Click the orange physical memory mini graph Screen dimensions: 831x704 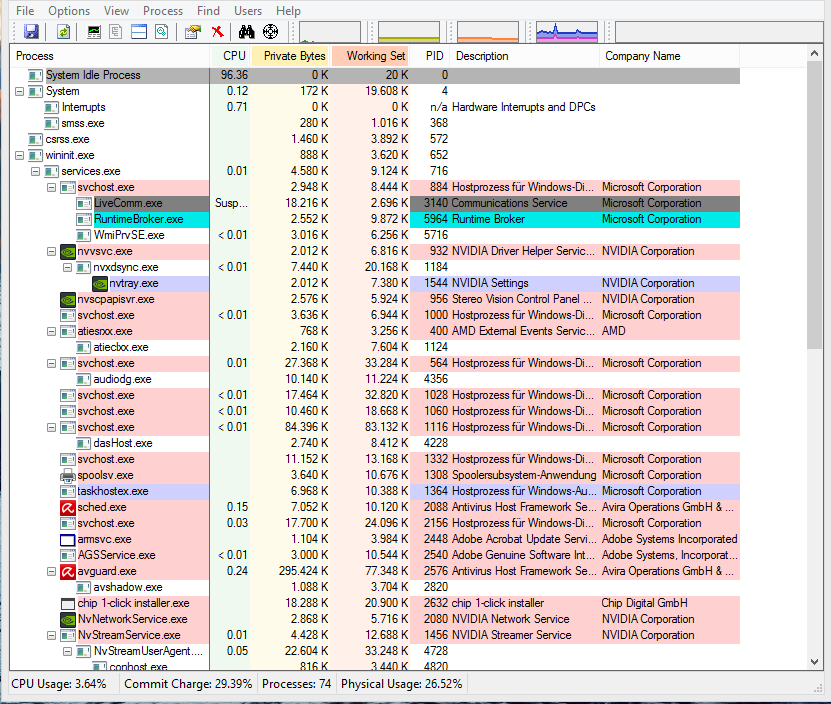point(488,32)
